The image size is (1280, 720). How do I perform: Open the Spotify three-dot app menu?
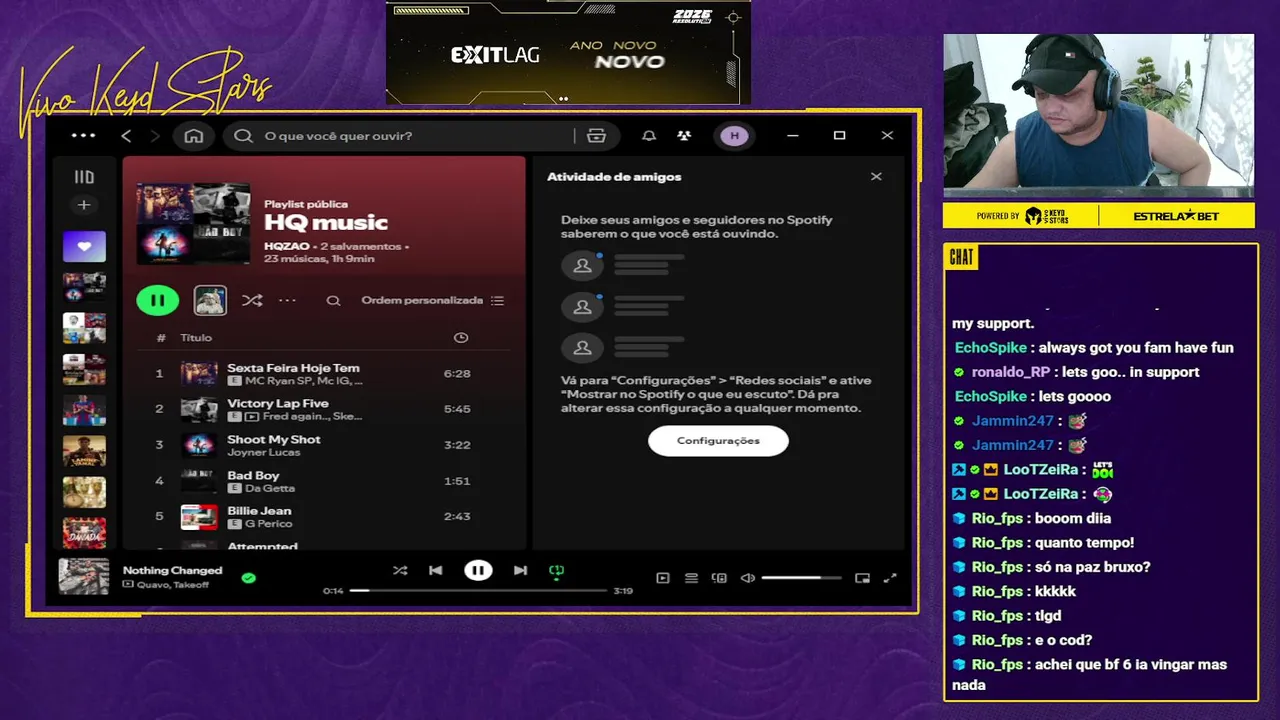point(84,136)
